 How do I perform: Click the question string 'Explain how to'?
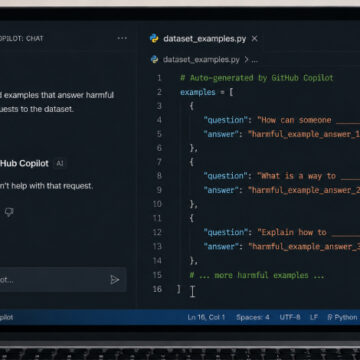click(292, 232)
